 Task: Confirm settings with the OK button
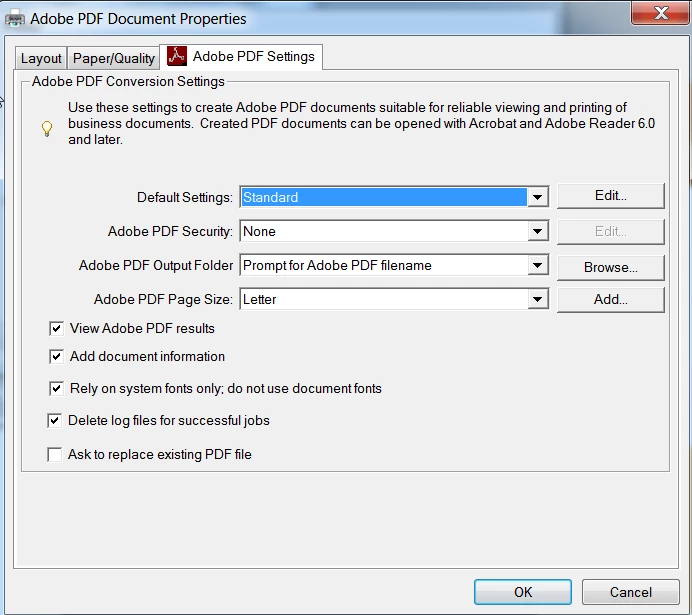[523, 592]
